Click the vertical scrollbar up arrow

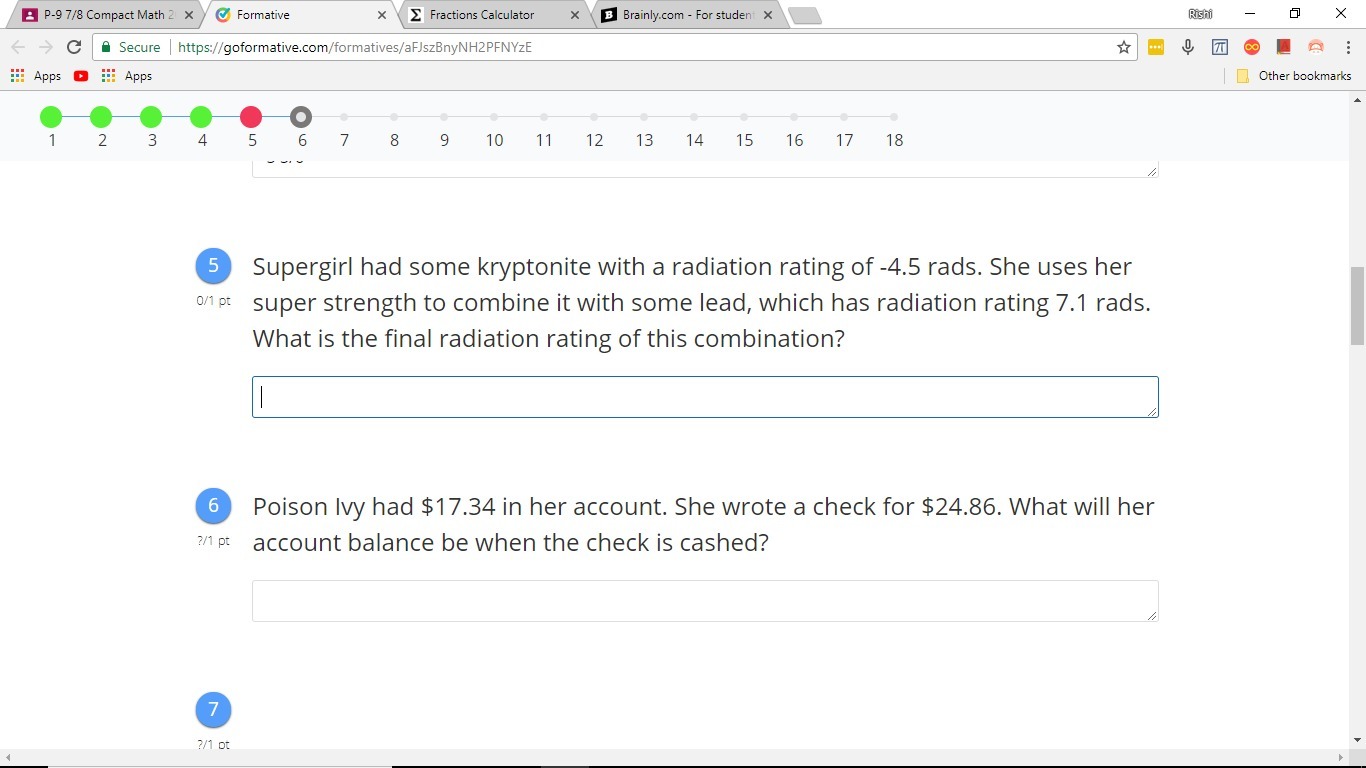pyautogui.click(x=1357, y=100)
